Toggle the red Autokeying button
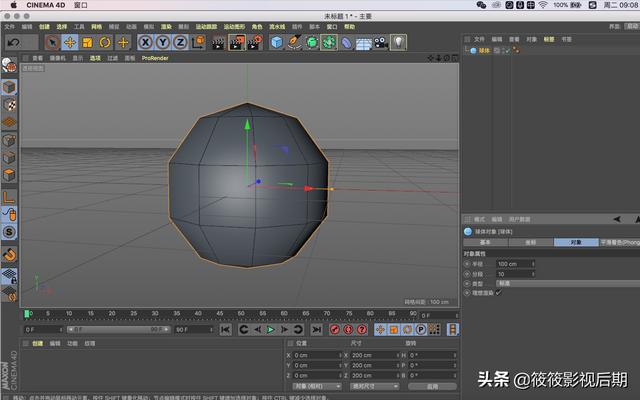The width and height of the screenshot is (640, 400). coord(348,329)
